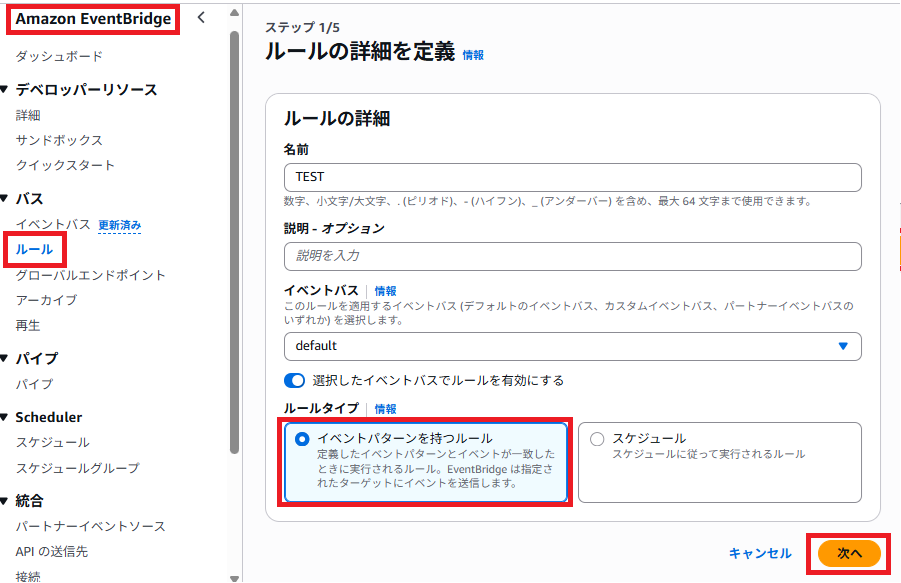Open パートナーイベントソース in the sidebar
The width and height of the screenshot is (901, 583).
[90, 526]
